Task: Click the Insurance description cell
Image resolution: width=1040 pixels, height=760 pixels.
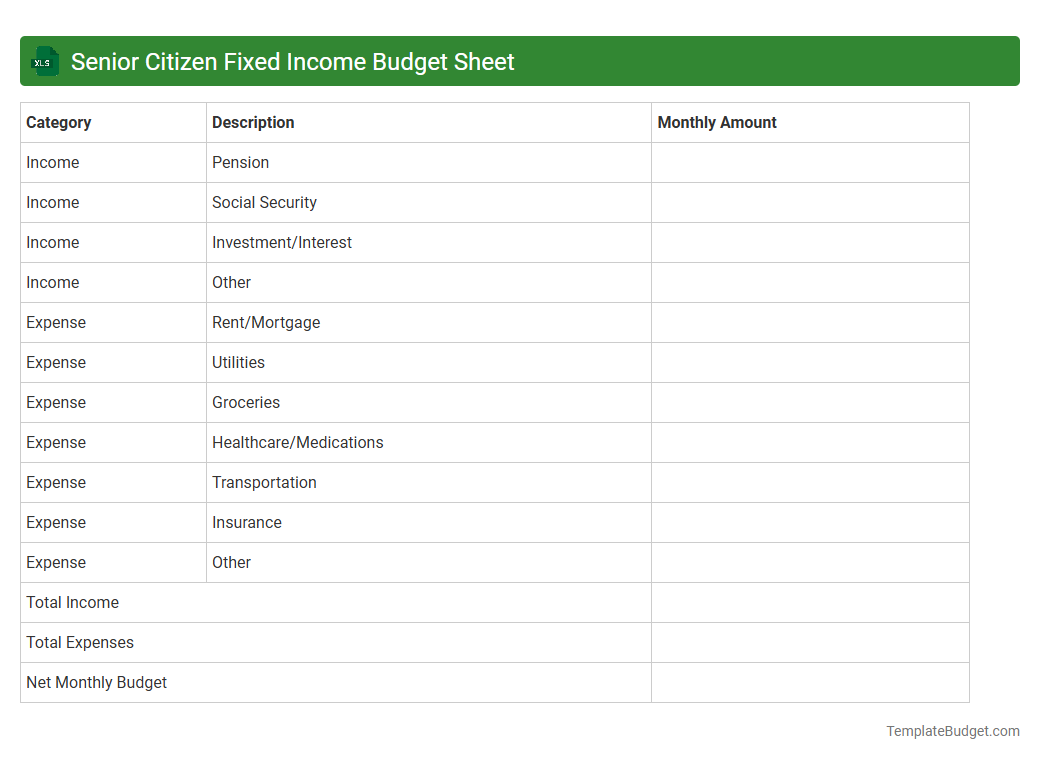Action: (x=246, y=522)
